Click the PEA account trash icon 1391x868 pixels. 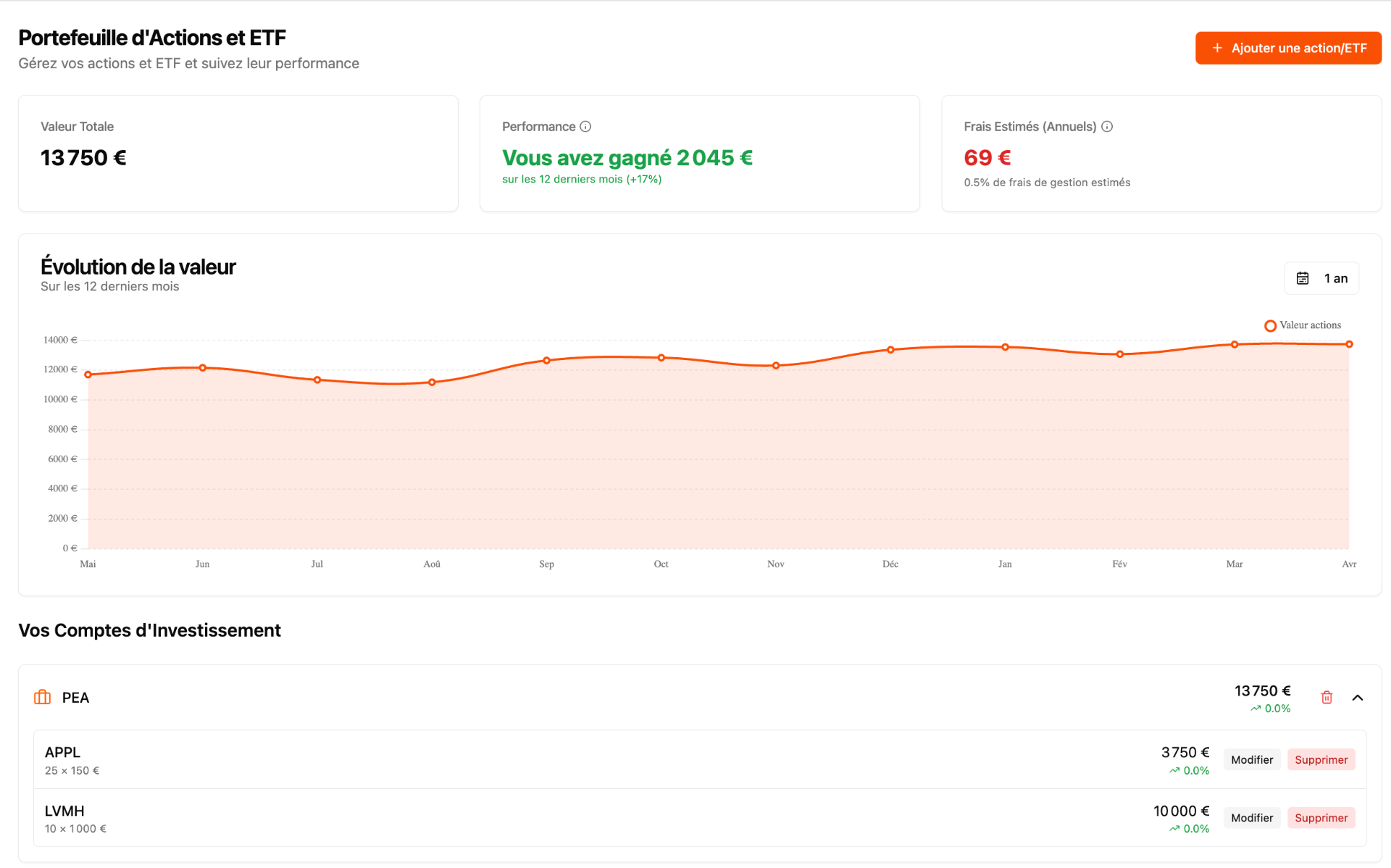1327,697
